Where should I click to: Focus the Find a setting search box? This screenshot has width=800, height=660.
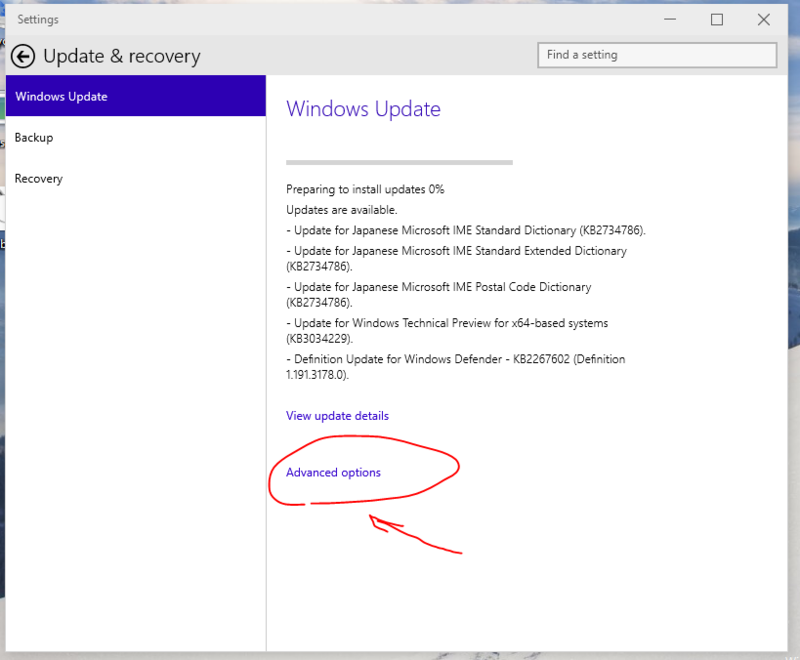pyautogui.click(x=657, y=55)
